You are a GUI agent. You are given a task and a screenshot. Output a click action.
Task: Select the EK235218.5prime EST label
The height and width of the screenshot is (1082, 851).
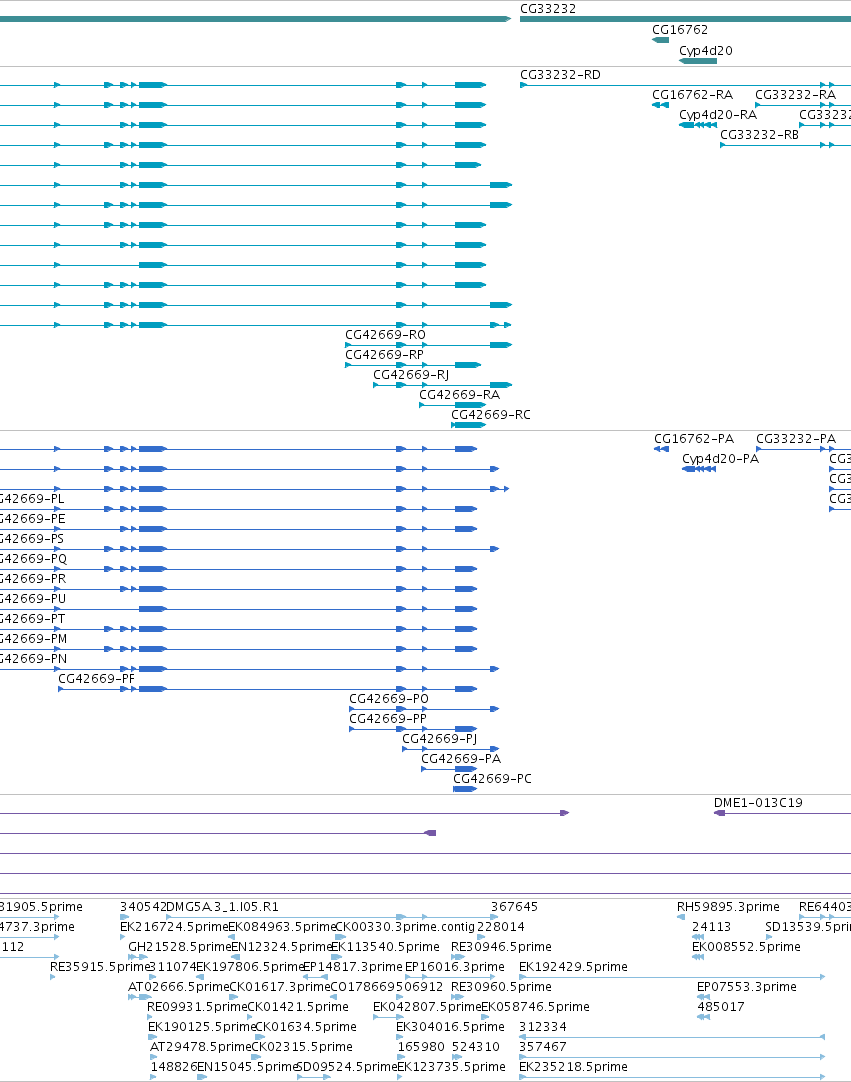tap(573, 1067)
